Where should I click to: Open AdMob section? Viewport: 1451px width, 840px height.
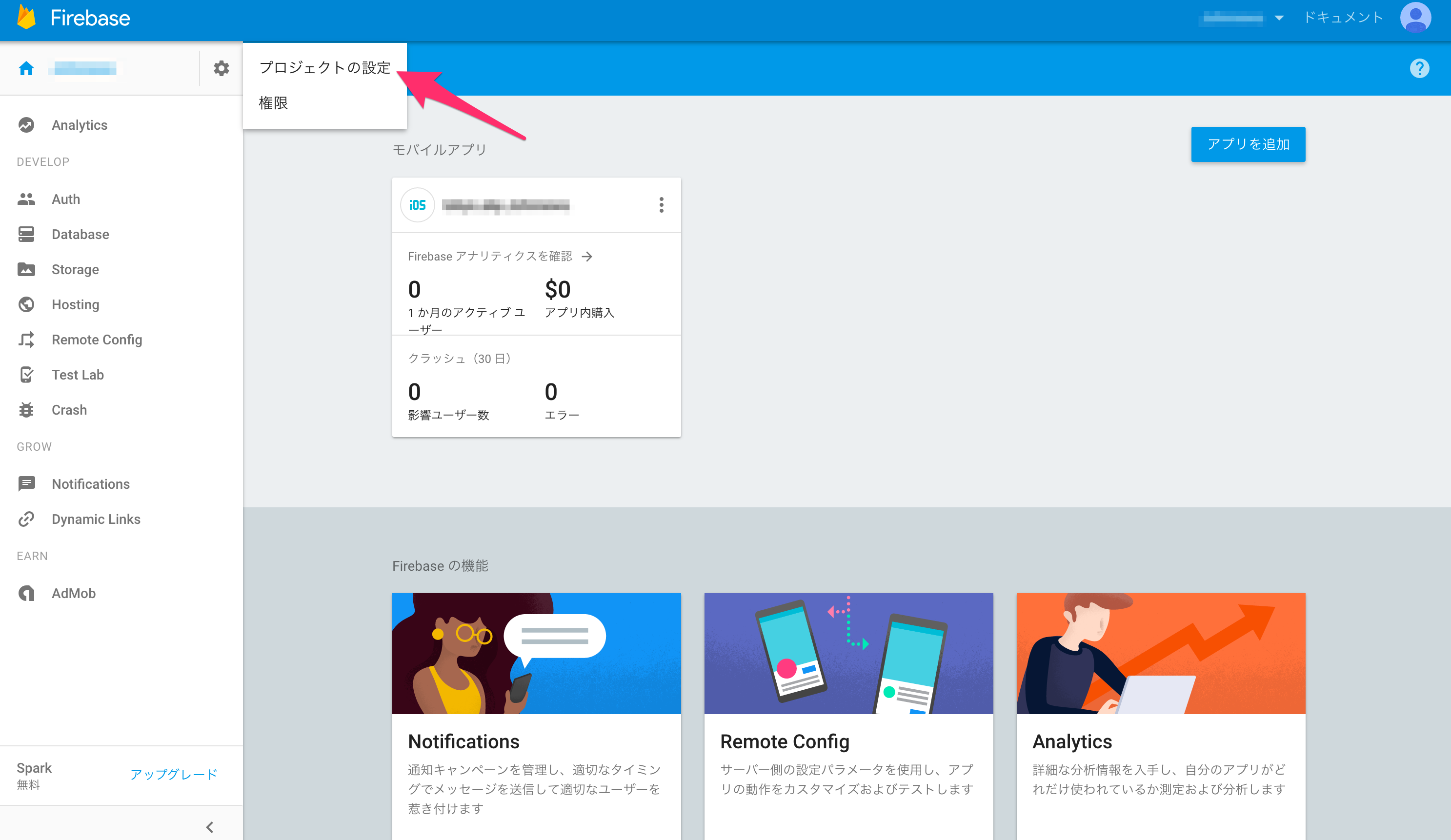coord(74,594)
